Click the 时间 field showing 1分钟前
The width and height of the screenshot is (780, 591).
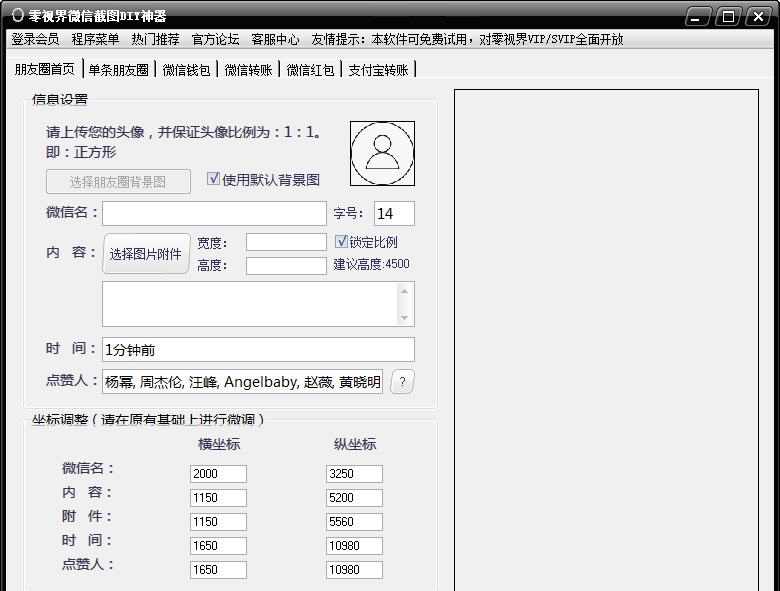(258, 350)
